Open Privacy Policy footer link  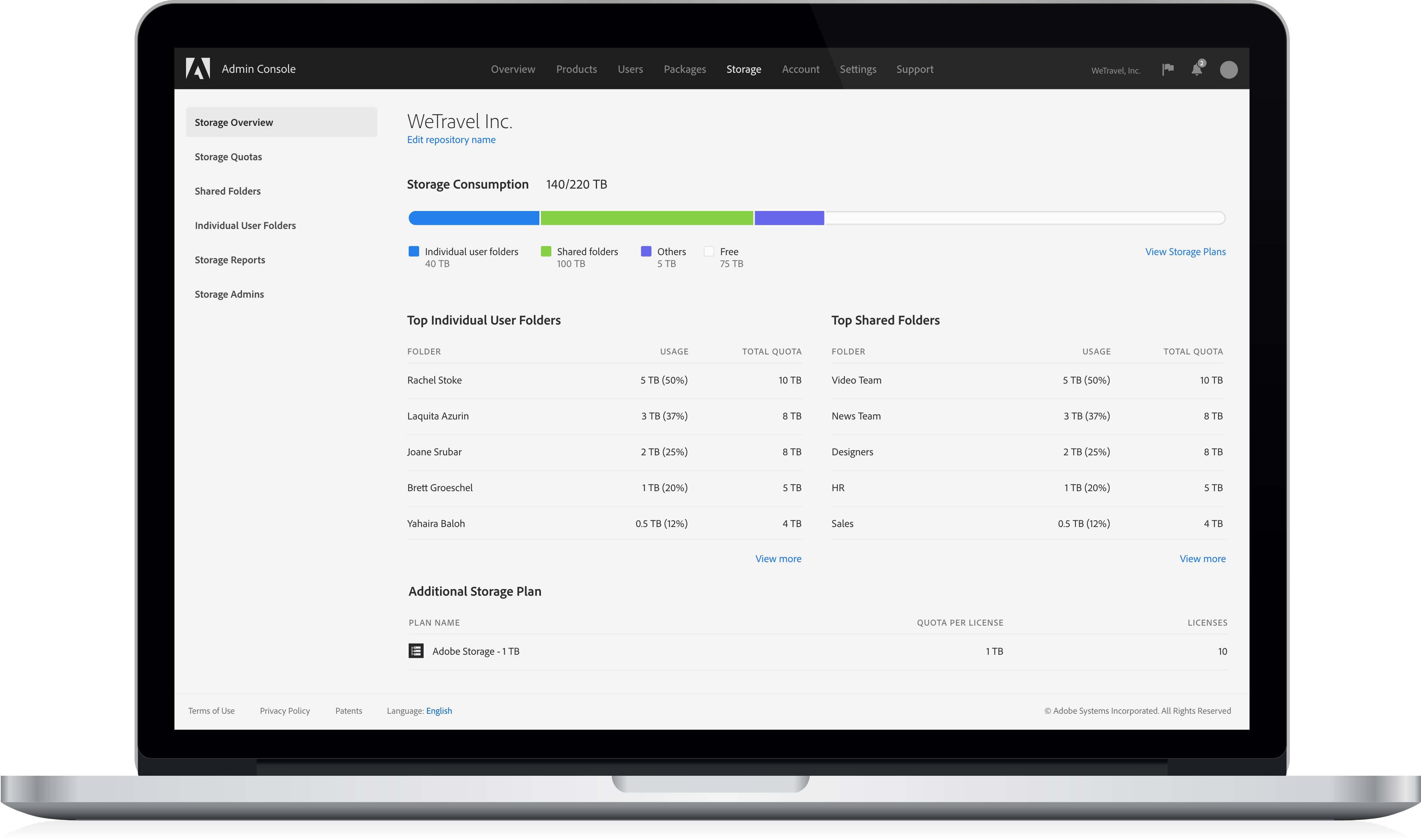point(285,711)
